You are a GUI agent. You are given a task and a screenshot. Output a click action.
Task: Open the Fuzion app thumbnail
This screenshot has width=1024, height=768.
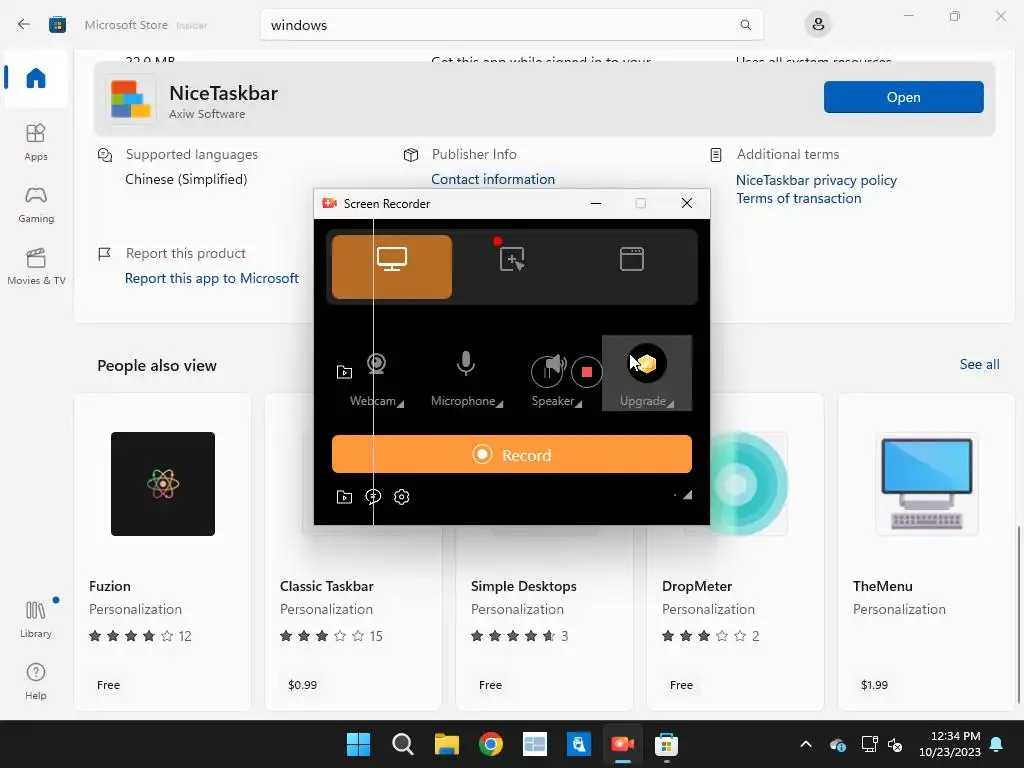pyautogui.click(x=163, y=484)
